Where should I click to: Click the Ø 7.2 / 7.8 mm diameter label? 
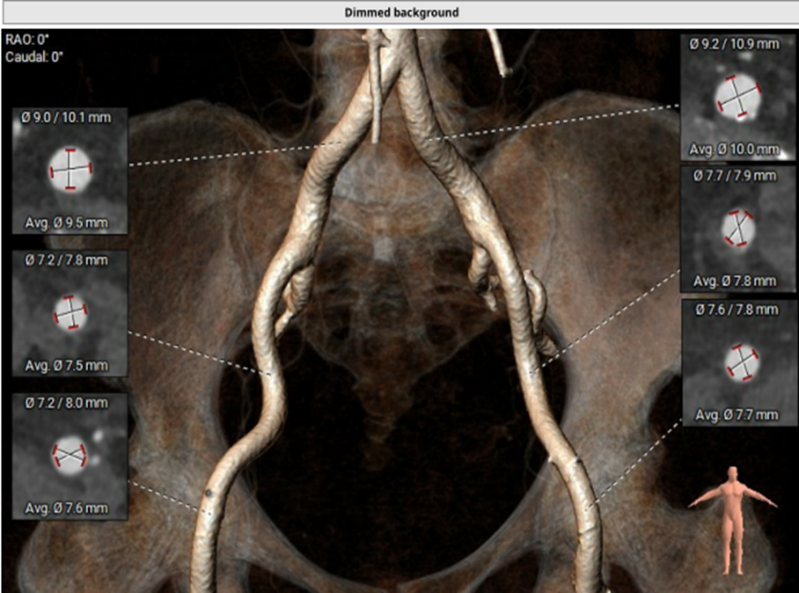(x=69, y=260)
